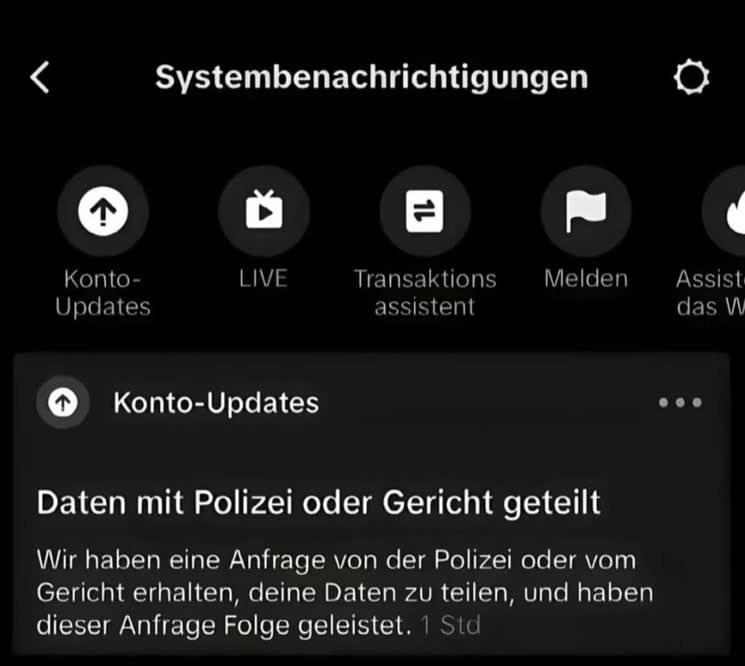The height and width of the screenshot is (666, 745).
Task: Open the Konto-Updates card header title
Action: click(216, 403)
